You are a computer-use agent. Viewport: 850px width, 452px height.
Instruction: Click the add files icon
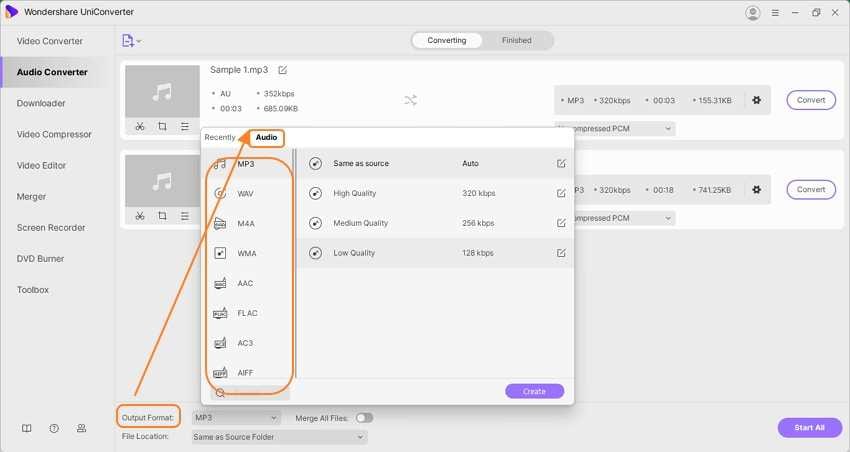(x=127, y=41)
